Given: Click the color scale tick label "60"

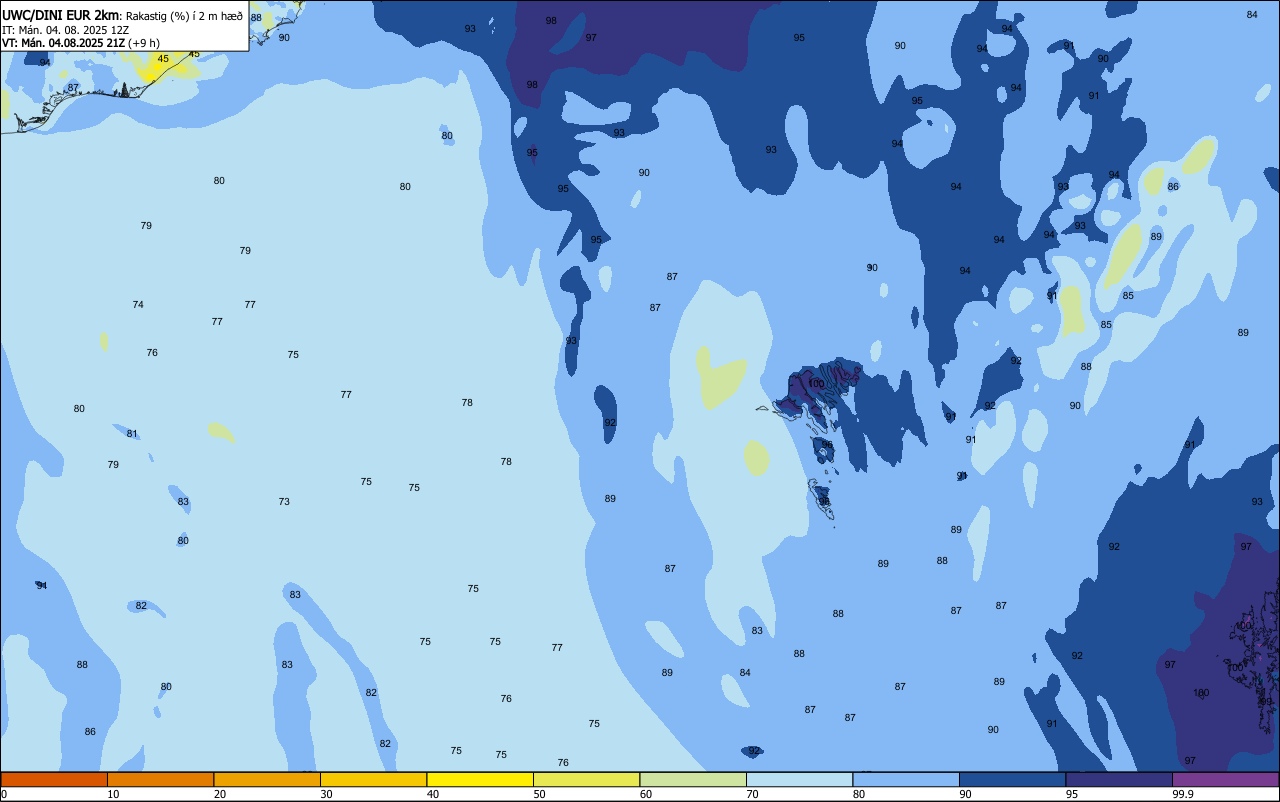Looking at the screenshot, I should pyautogui.click(x=646, y=794).
